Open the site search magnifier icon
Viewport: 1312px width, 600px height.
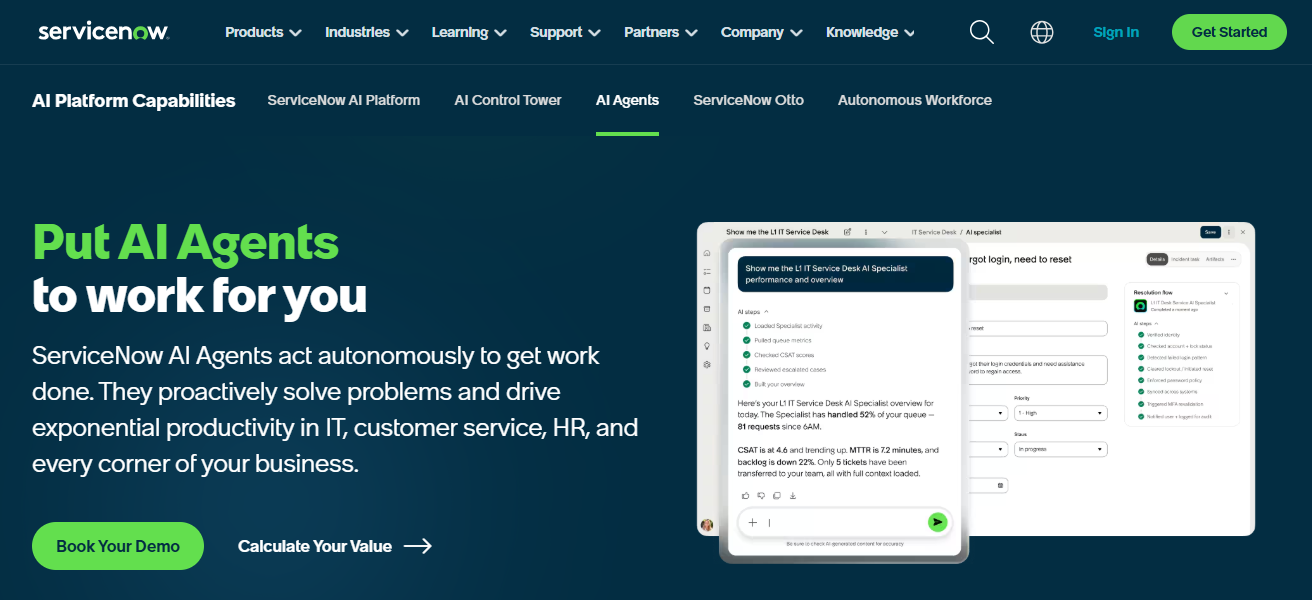(982, 32)
